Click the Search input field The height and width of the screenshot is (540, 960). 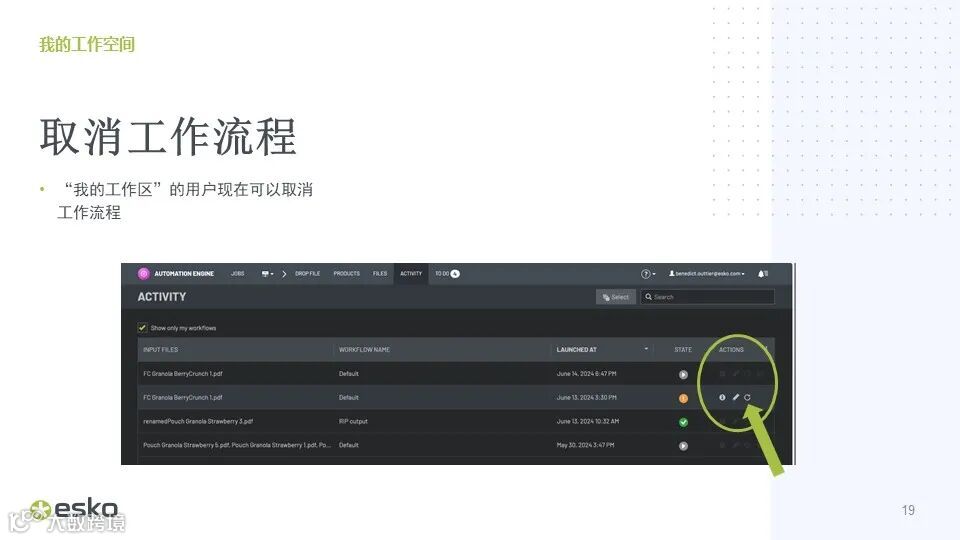pos(708,297)
